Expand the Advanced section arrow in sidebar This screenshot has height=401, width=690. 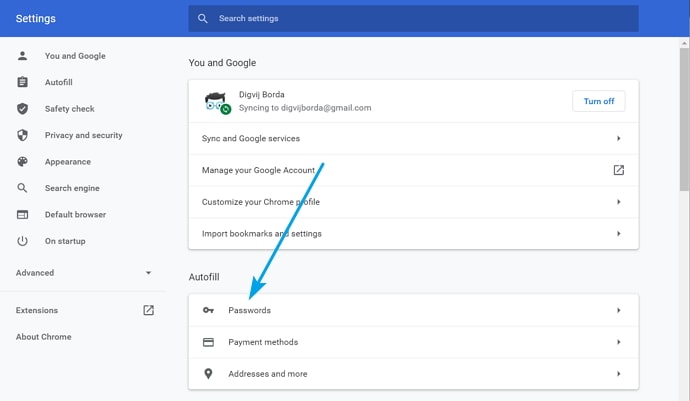148,273
